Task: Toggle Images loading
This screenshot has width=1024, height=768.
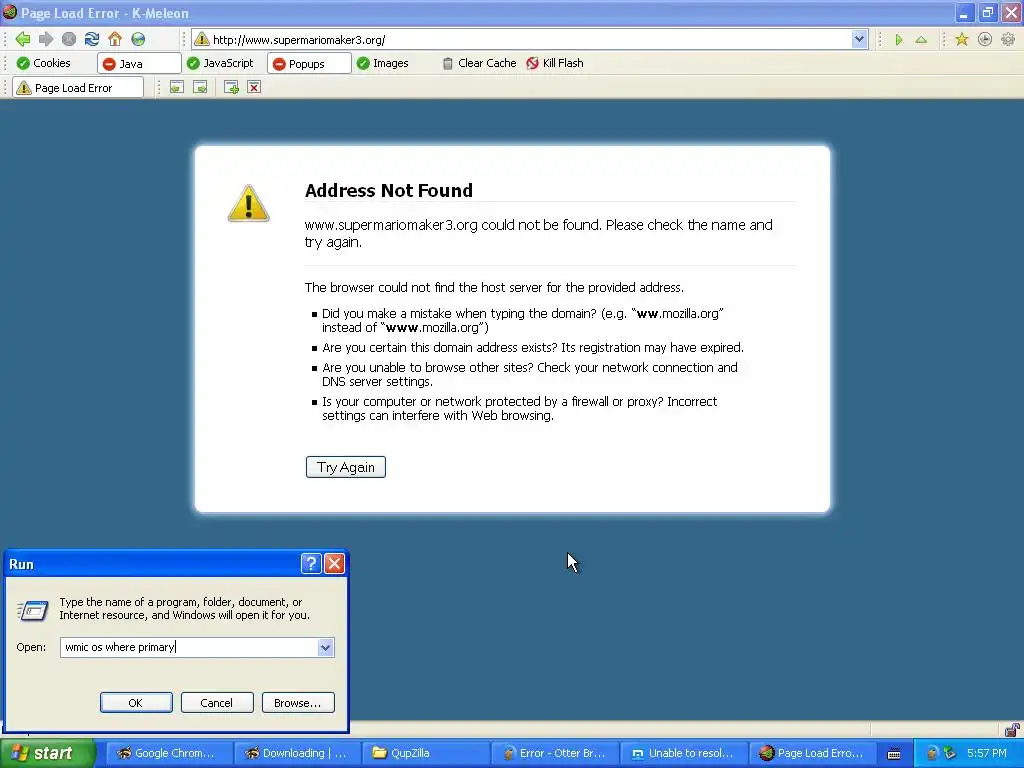Action: [x=383, y=63]
